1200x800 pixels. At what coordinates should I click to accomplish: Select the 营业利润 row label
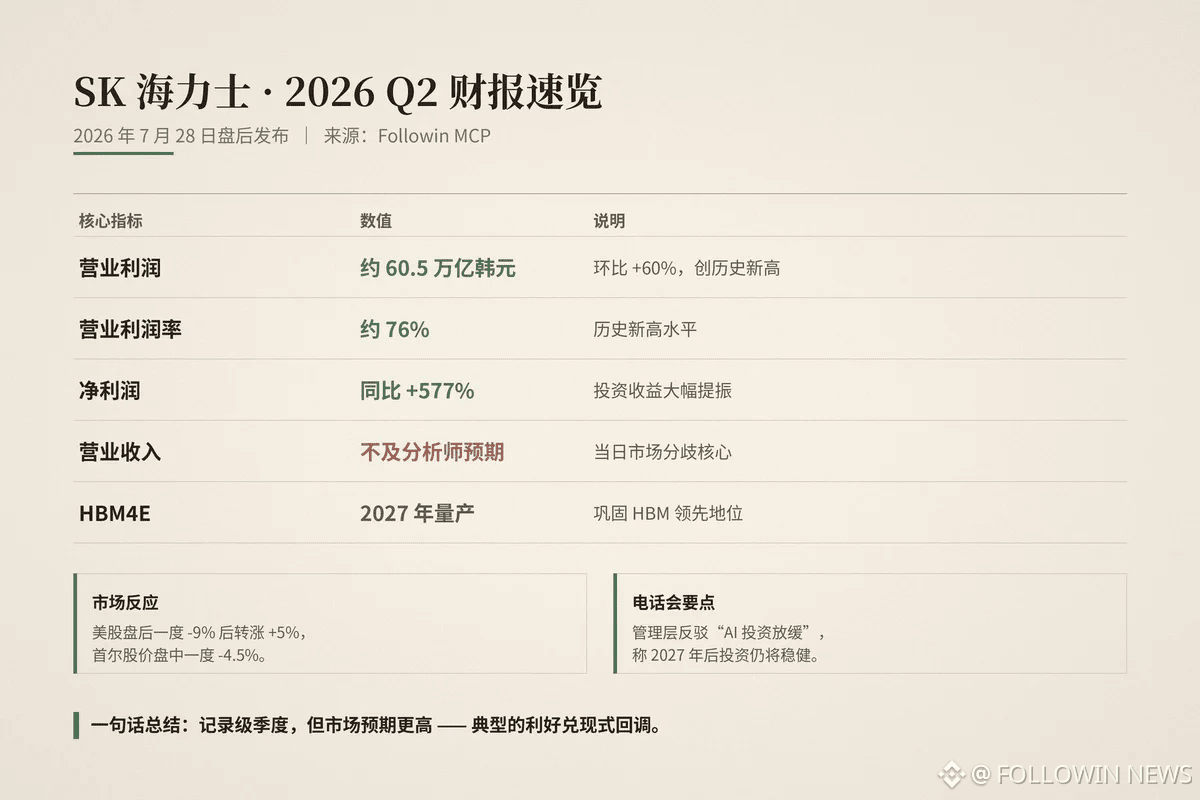tap(120, 268)
